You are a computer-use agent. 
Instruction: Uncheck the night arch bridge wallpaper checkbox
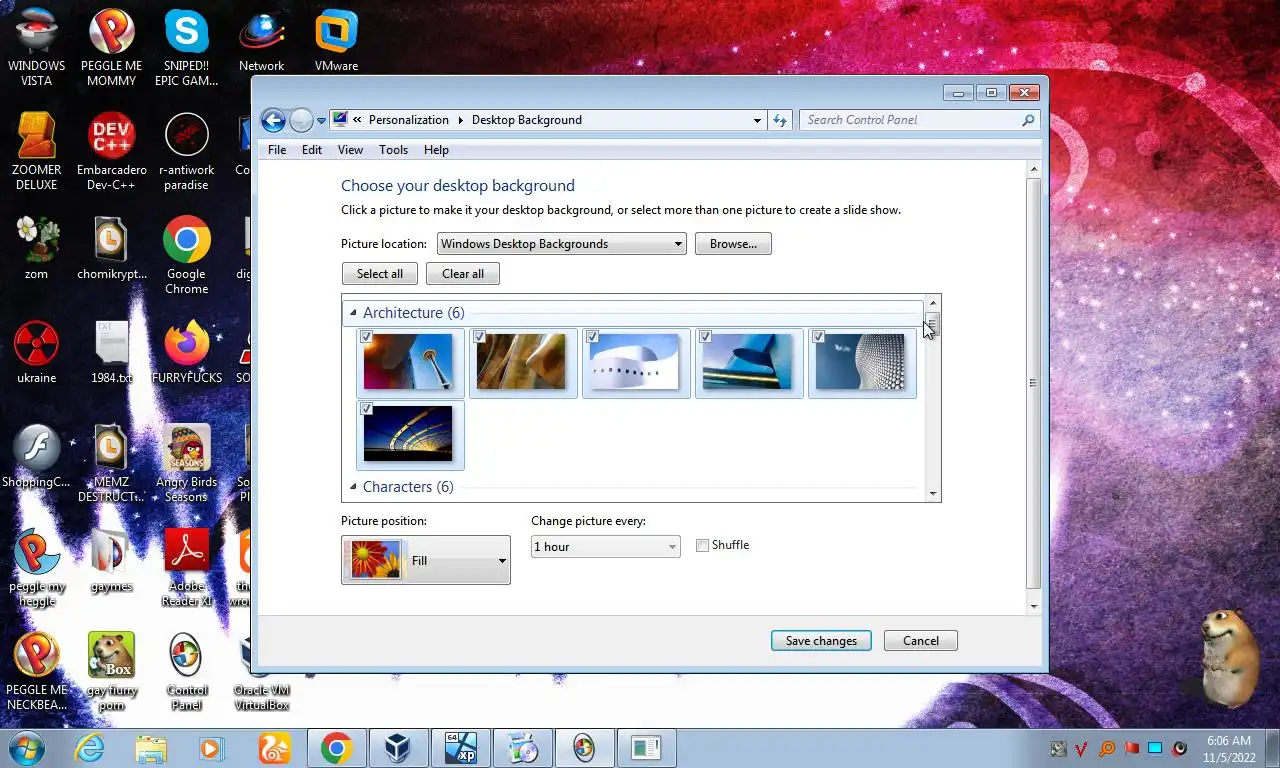(366, 409)
